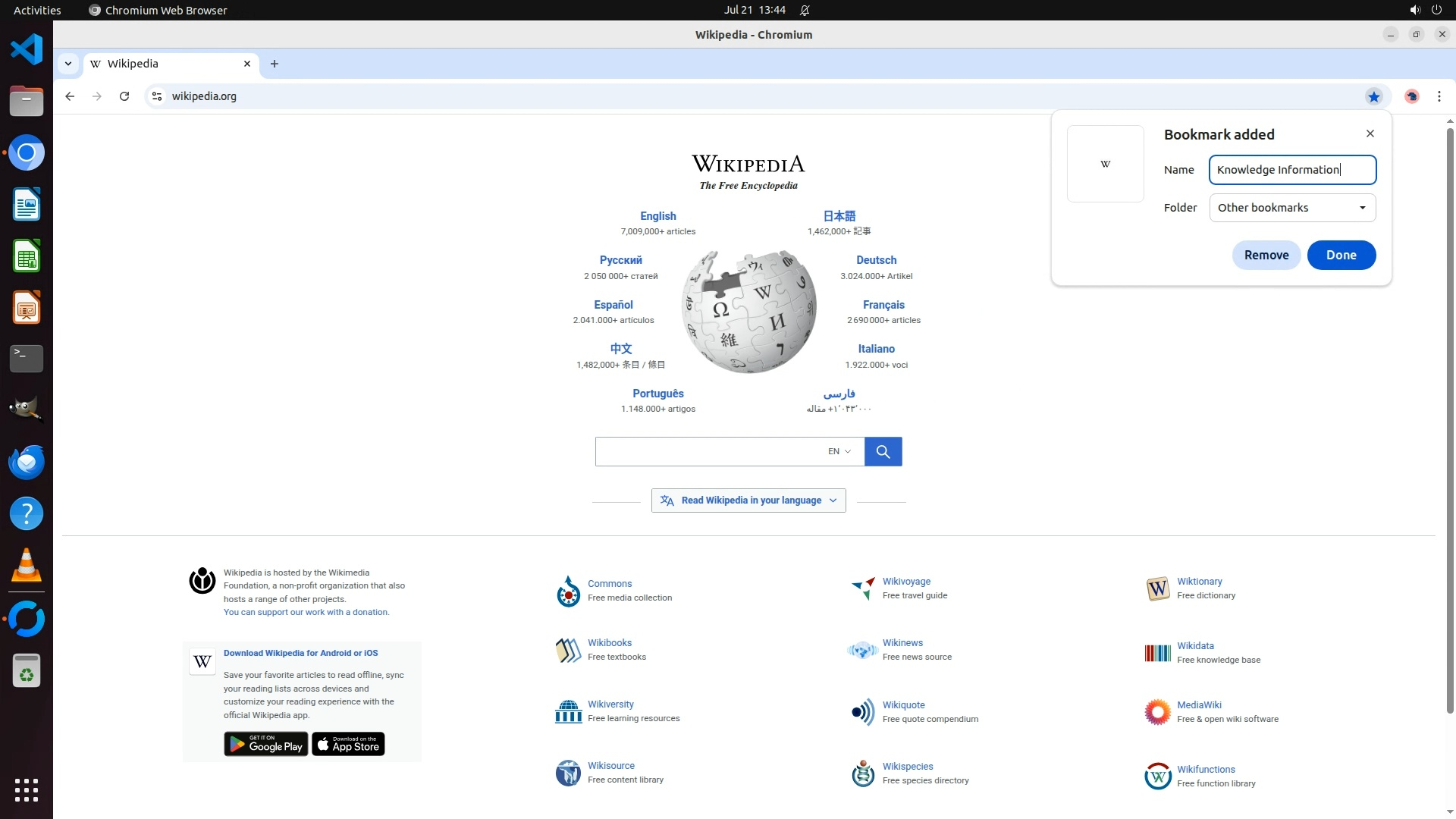
Task: Open the Activities menu
Action: (x=37, y=11)
